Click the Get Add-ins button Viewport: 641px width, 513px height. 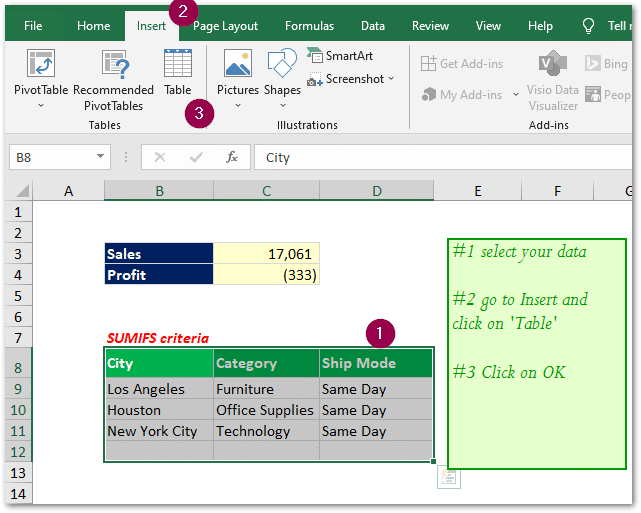click(462, 64)
